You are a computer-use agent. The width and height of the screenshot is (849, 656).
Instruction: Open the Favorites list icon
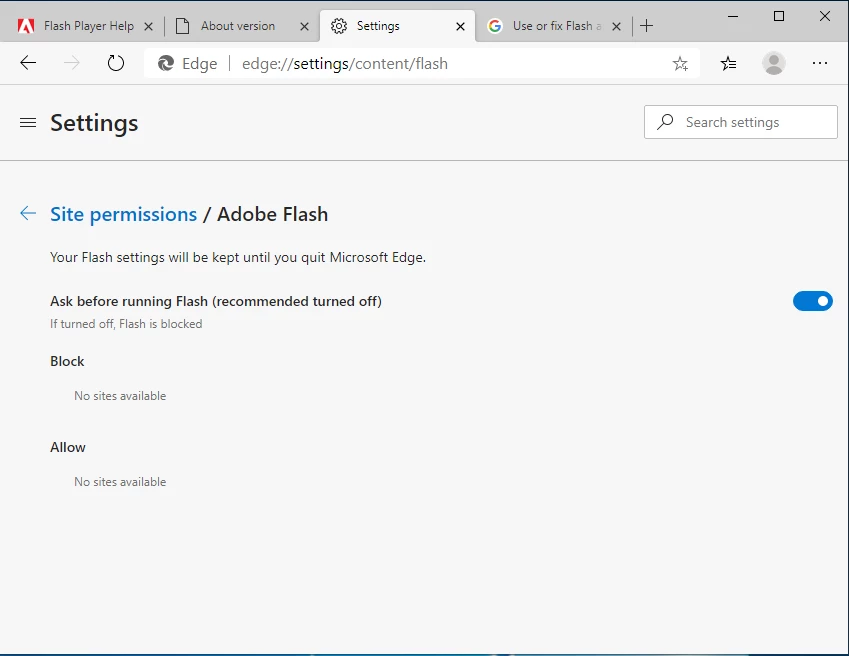(x=728, y=64)
